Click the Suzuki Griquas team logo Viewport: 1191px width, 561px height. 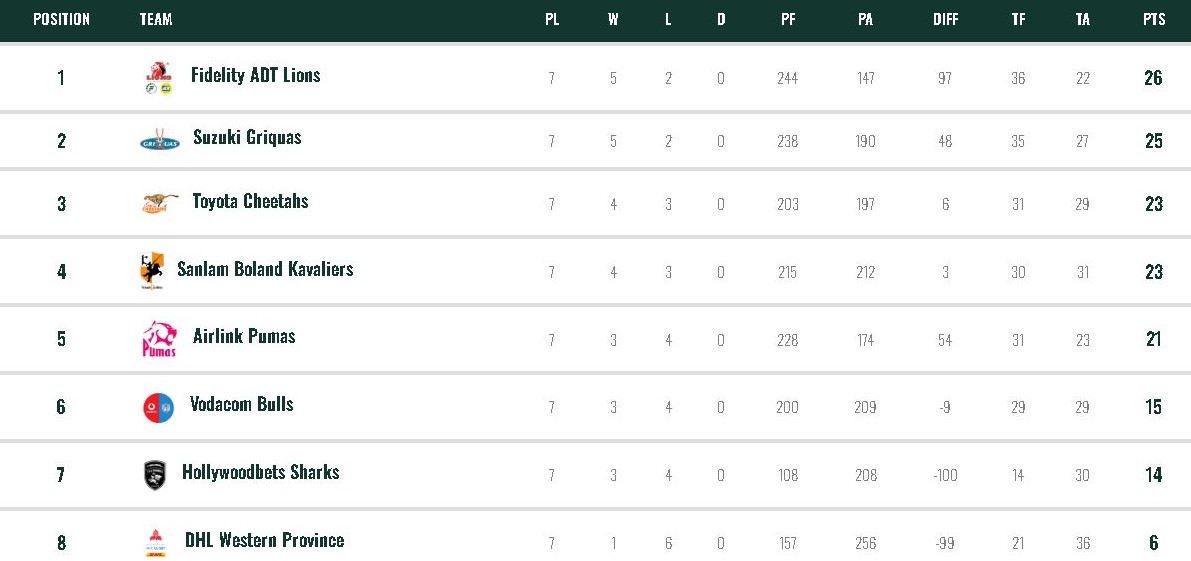click(159, 140)
